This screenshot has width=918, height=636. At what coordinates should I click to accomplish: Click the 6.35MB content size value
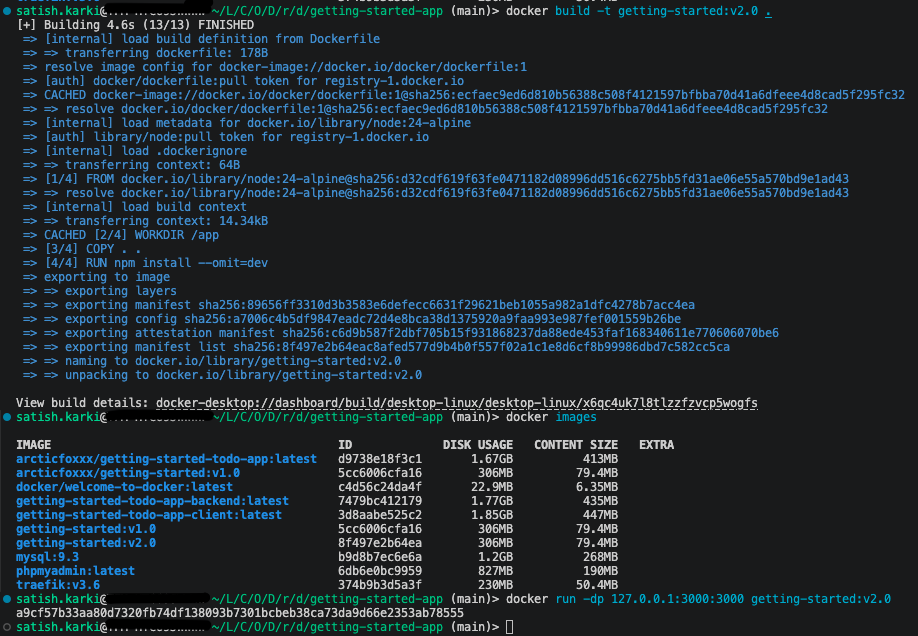click(597, 487)
